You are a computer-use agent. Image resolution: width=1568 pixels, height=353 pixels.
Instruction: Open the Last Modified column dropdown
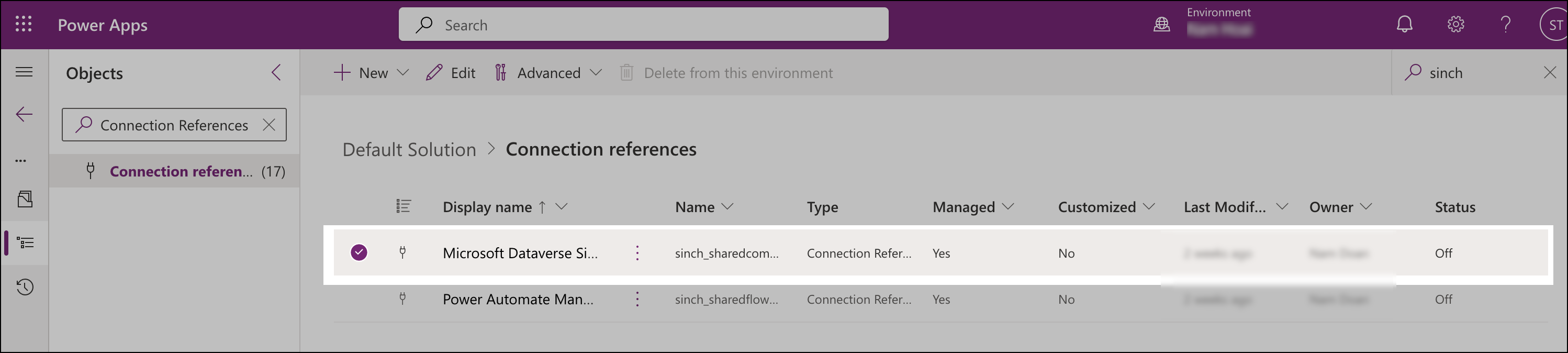coord(1282,206)
